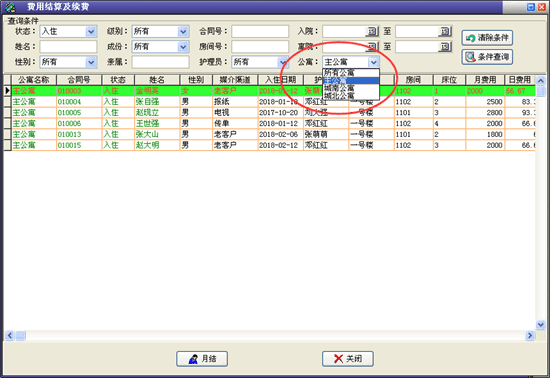Screen dimensions: 550x378
Task: Click the name cell 王世强
Action: [157, 123]
